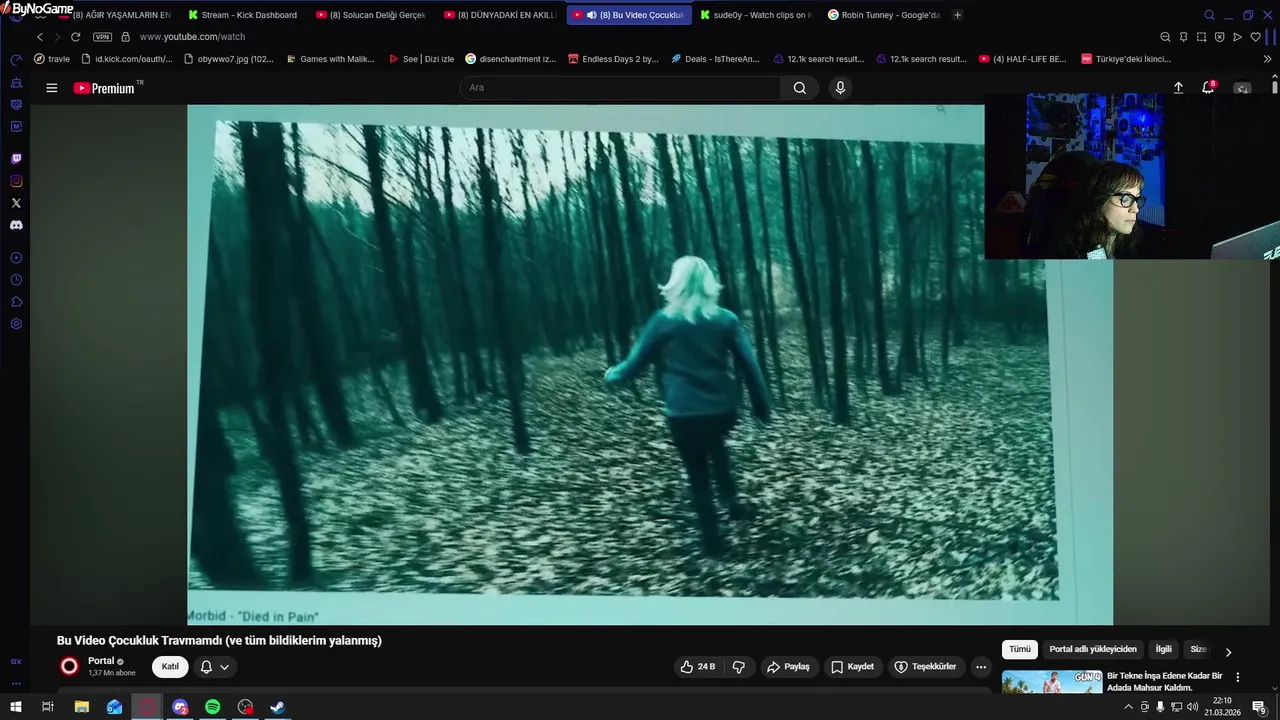
Task: Click the address bar www.youtube.com/watch
Action: coord(192,37)
